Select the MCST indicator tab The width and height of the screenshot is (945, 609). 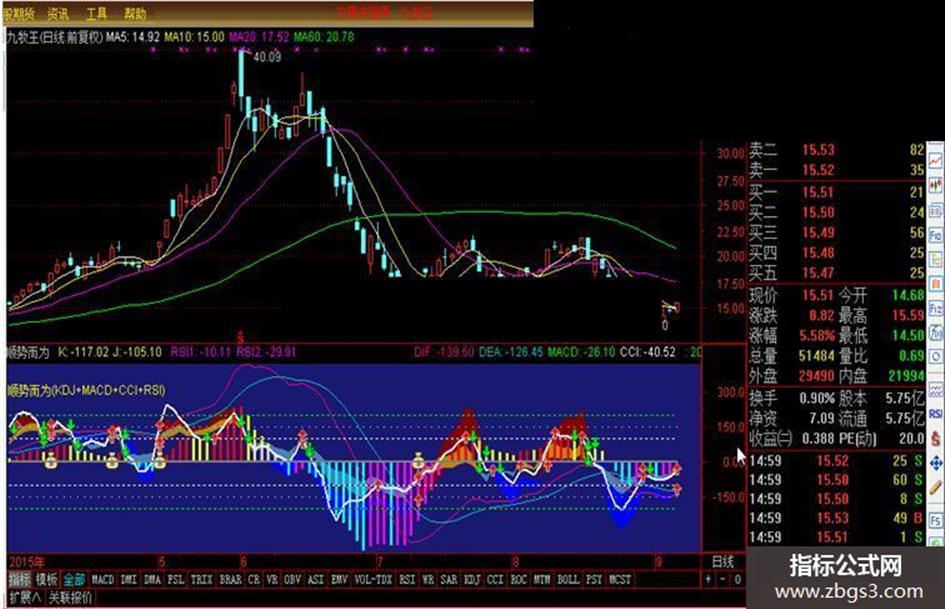(620, 579)
